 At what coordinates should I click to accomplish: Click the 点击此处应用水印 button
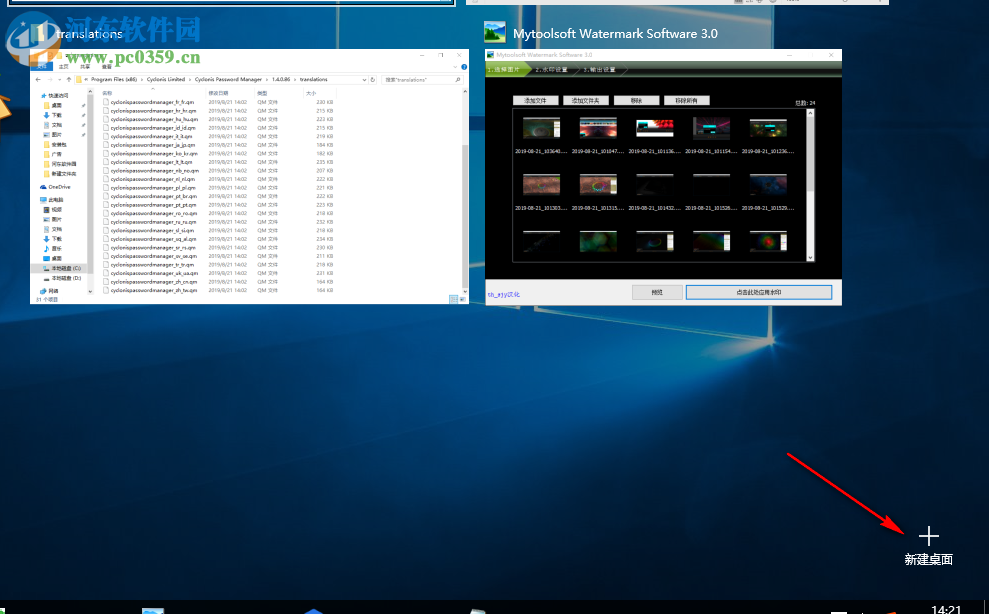757,291
